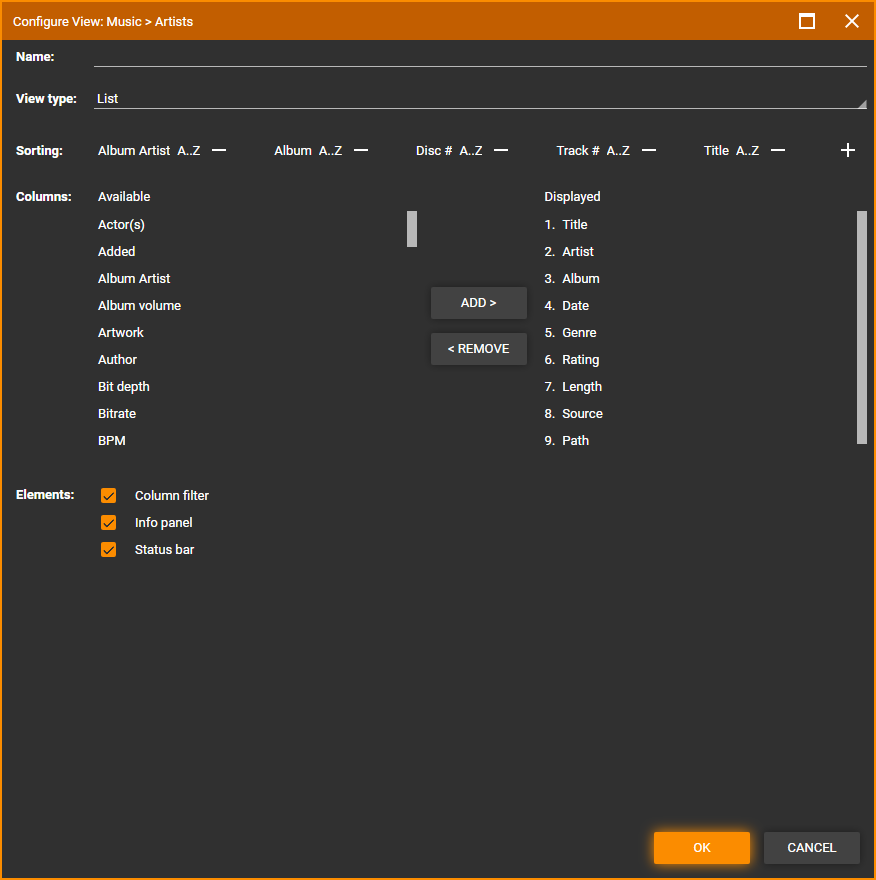Image resolution: width=876 pixels, height=880 pixels.
Task: Select Bitrate in the Available columns list
Action: point(117,414)
